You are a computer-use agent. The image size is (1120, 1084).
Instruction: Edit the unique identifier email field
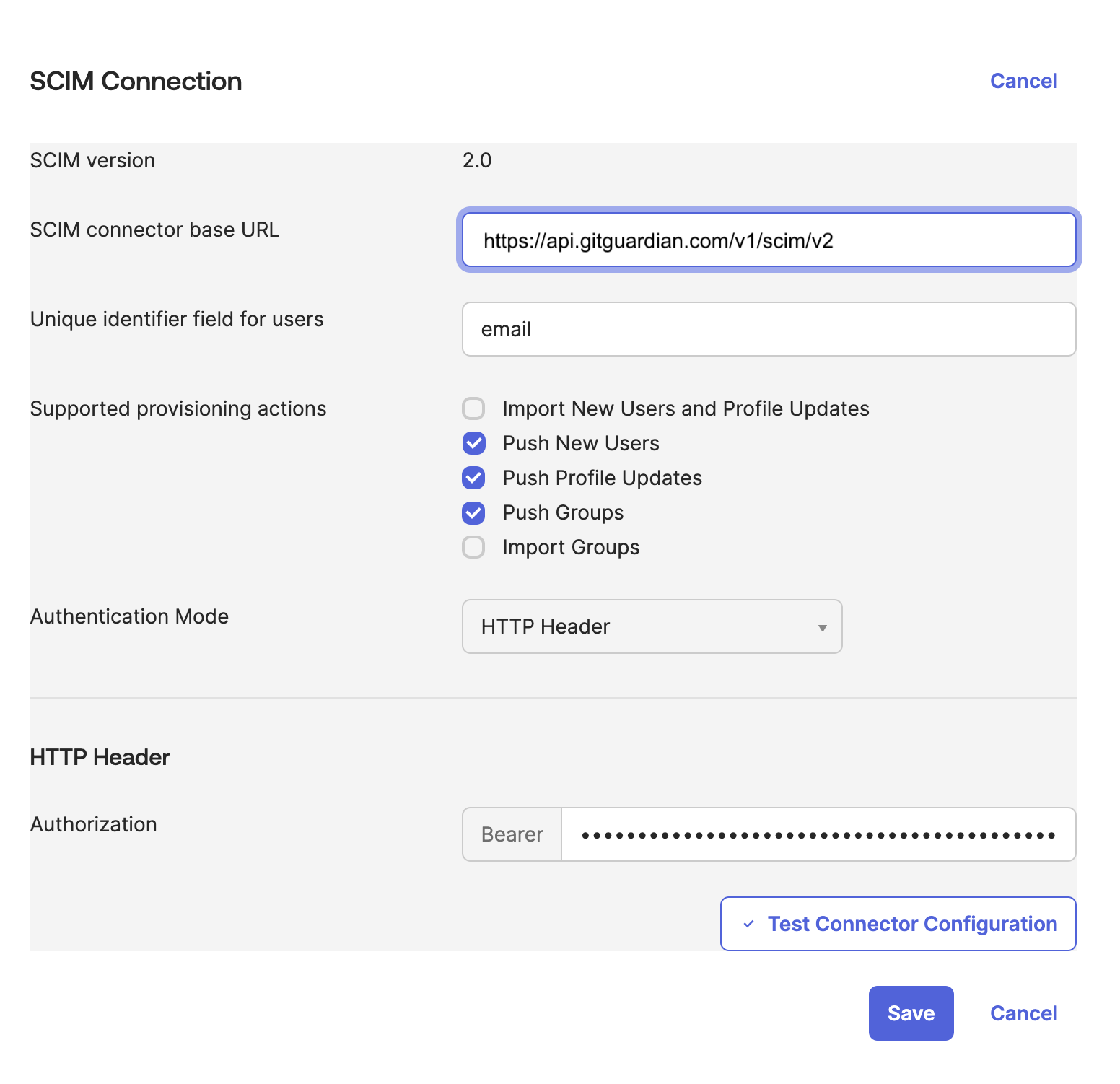(x=769, y=329)
